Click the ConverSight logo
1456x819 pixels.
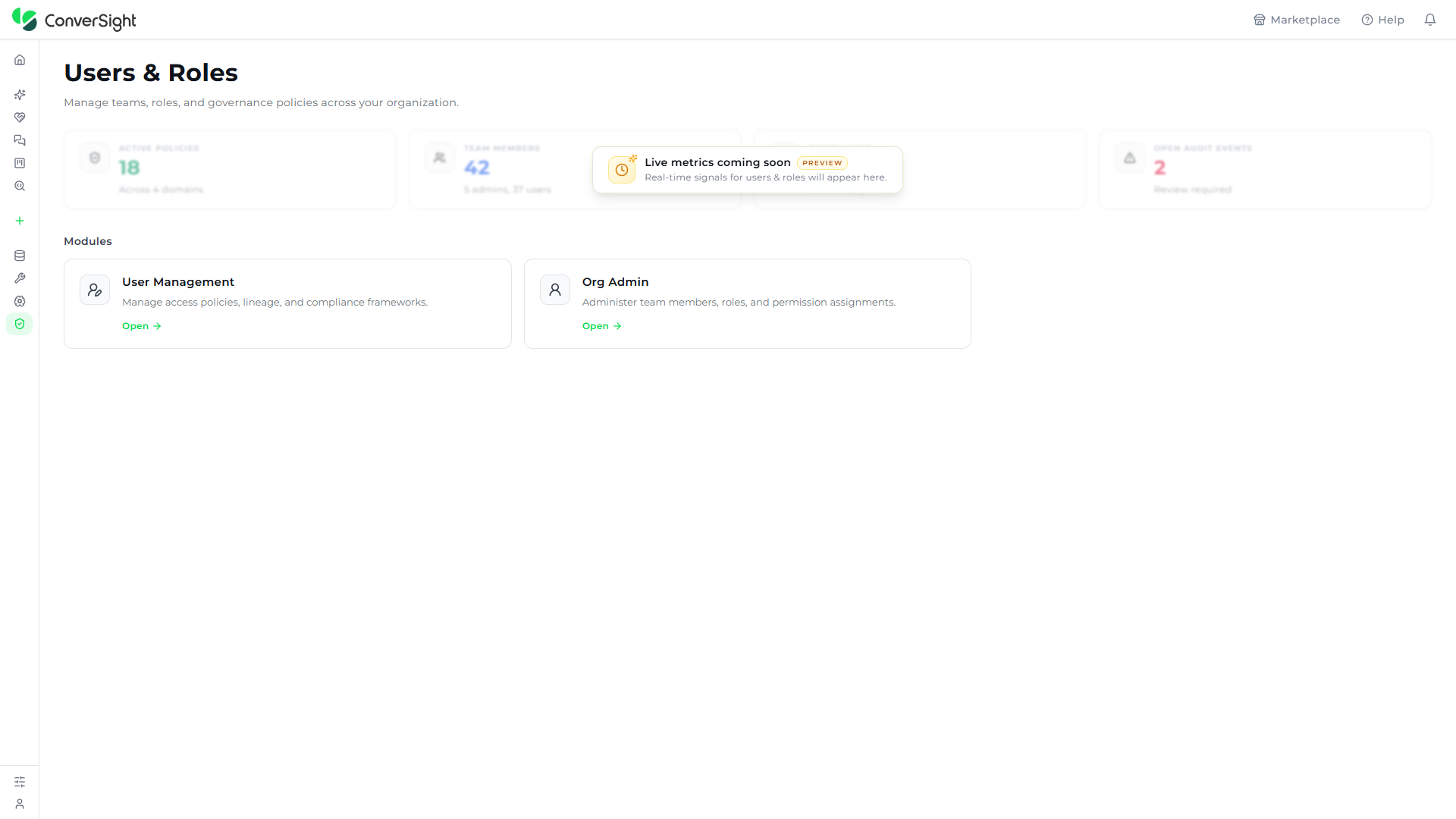click(74, 20)
